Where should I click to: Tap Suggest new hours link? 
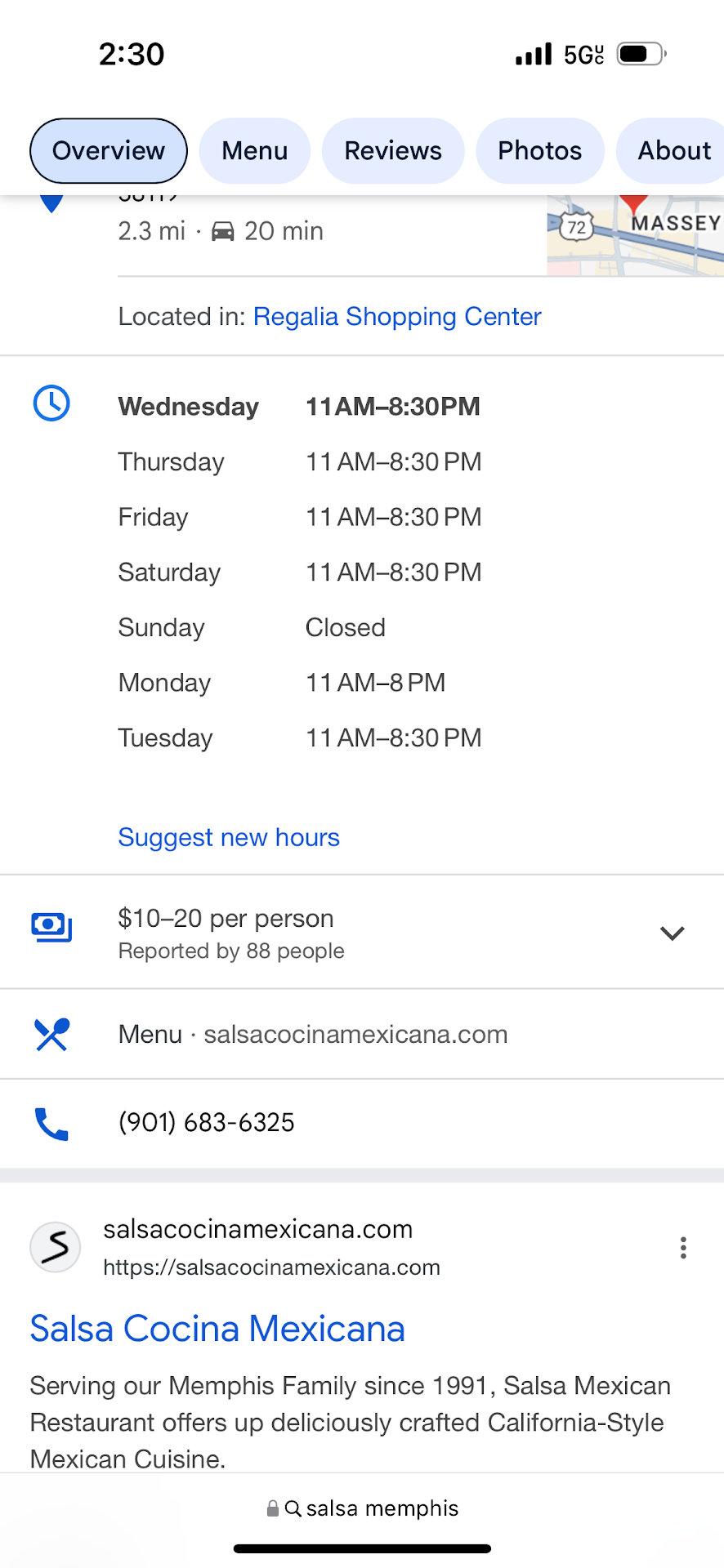pyautogui.click(x=229, y=838)
